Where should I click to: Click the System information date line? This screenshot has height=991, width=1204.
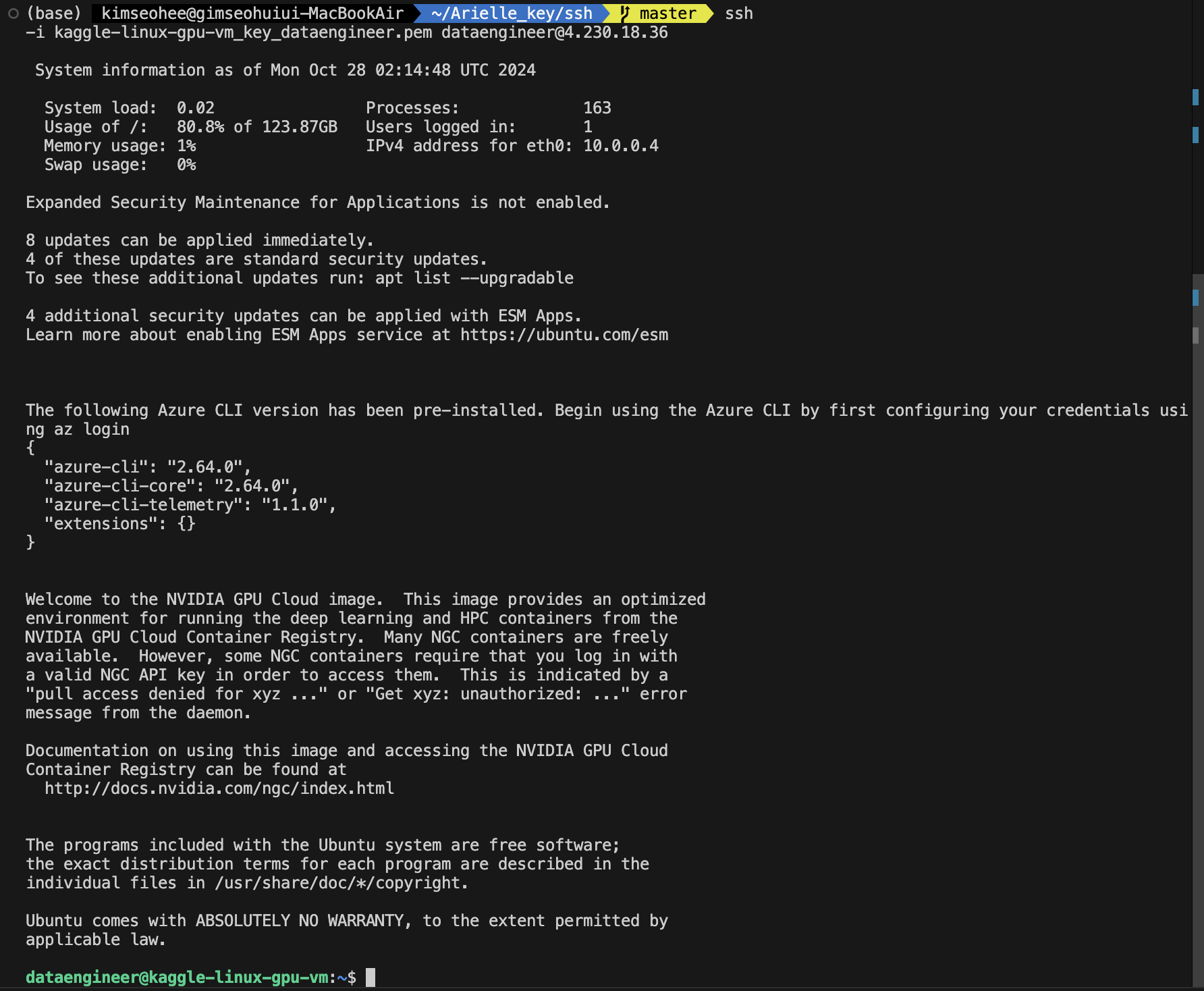click(x=285, y=70)
